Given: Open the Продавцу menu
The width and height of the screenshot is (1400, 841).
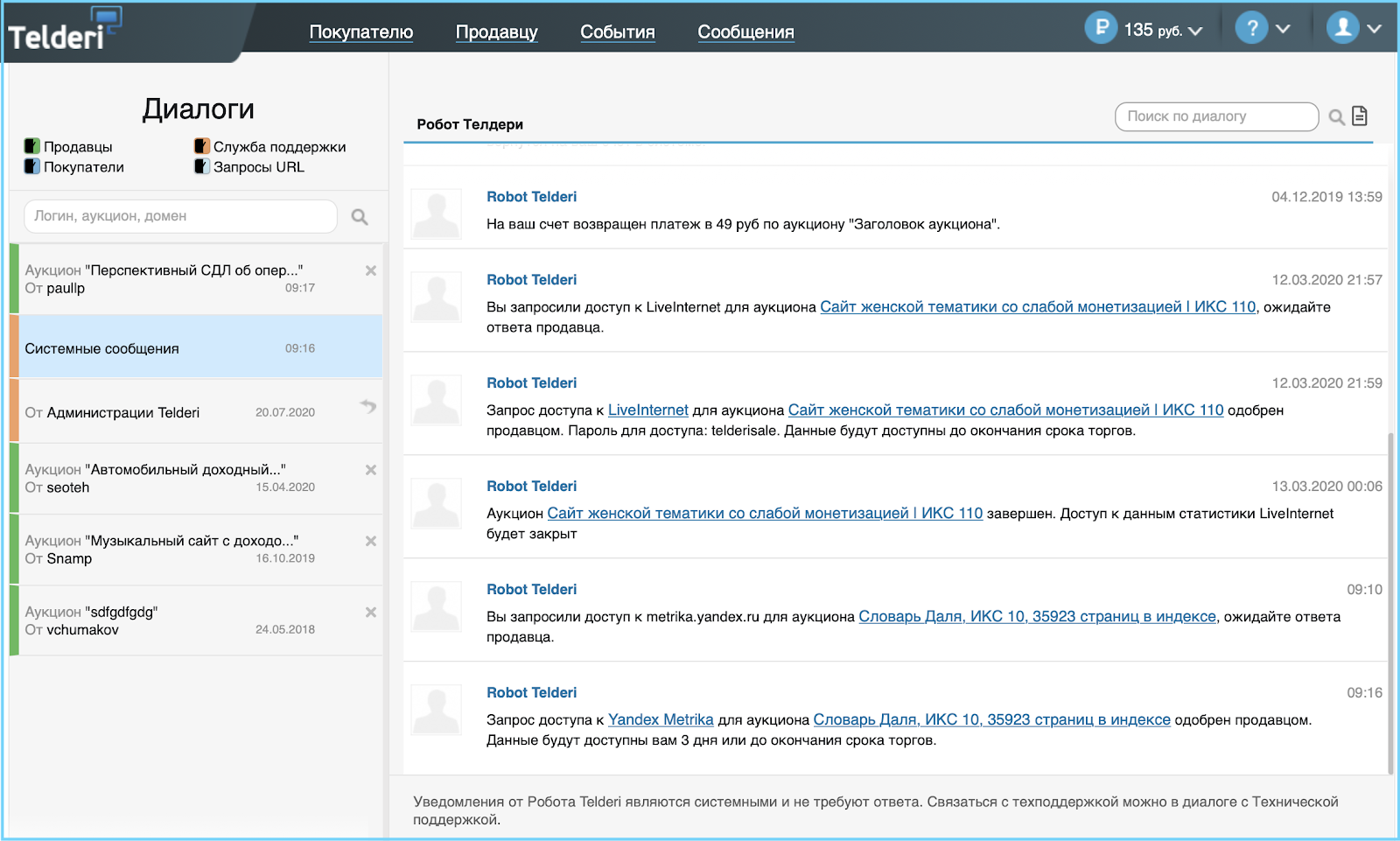Looking at the screenshot, I should [x=497, y=32].
